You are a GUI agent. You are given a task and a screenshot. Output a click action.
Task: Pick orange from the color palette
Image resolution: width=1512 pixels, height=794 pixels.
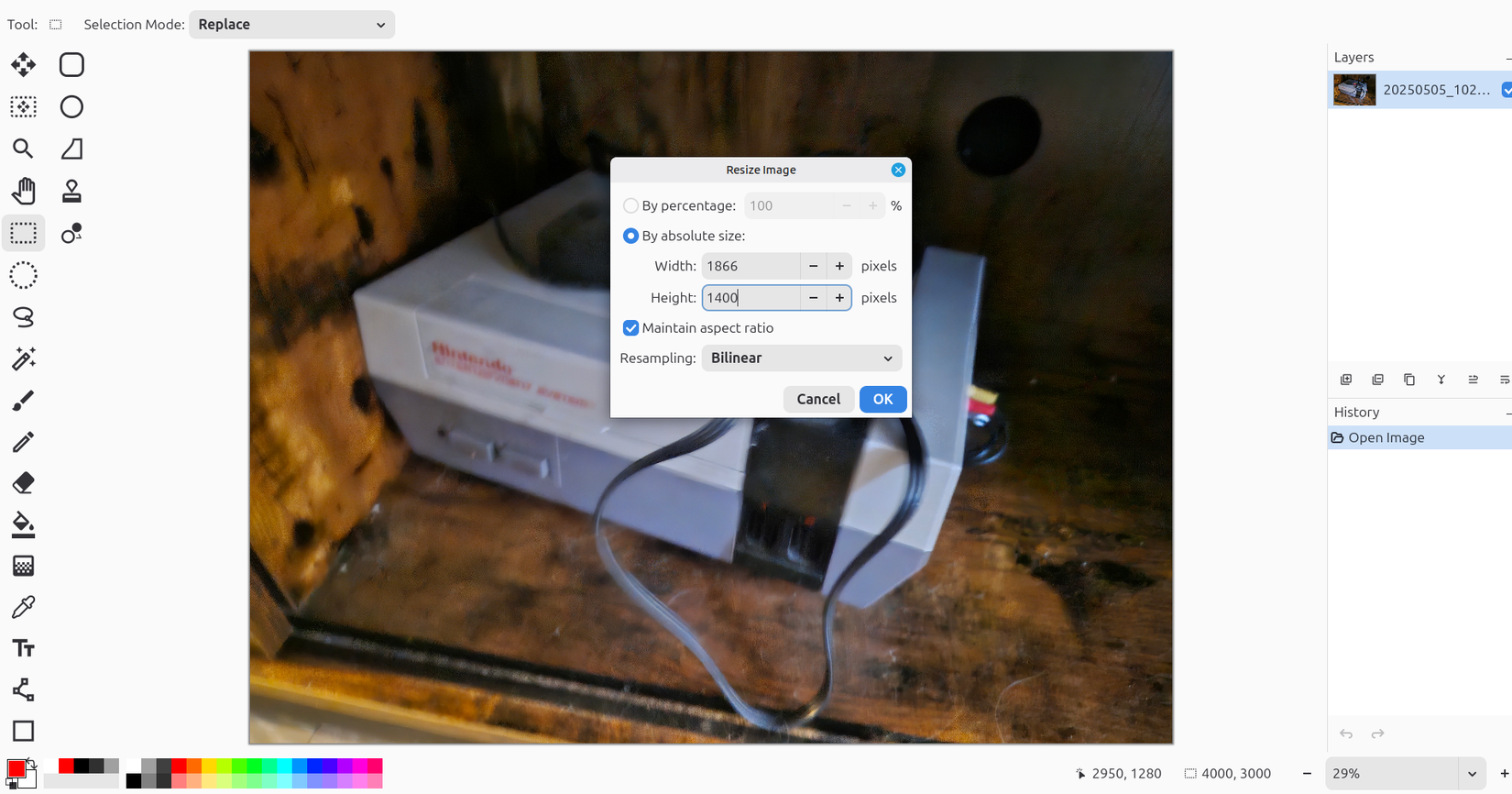pos(194,766)
